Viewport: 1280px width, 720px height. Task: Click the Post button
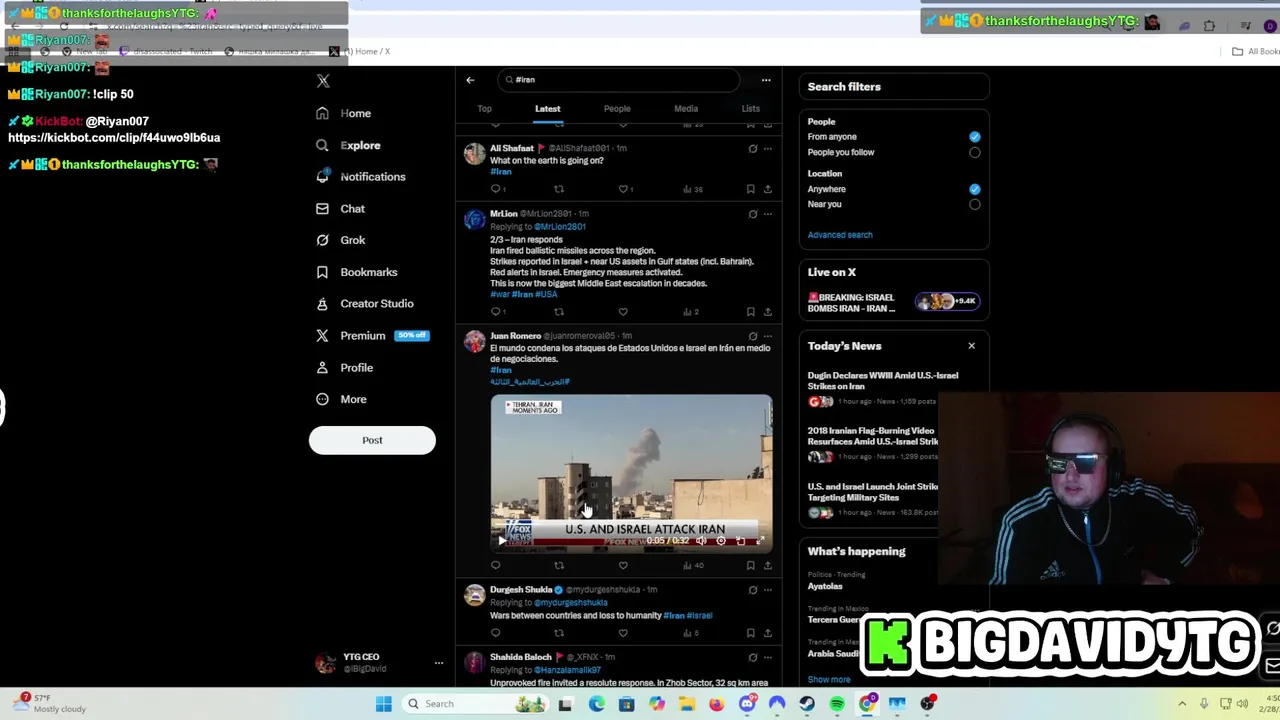click(372, 440)
